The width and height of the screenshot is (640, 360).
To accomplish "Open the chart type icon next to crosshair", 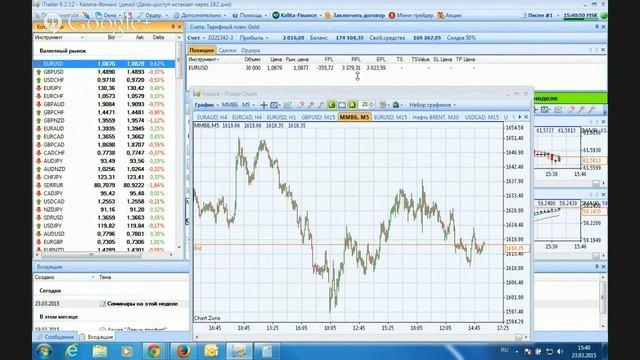I will point(275,105).
